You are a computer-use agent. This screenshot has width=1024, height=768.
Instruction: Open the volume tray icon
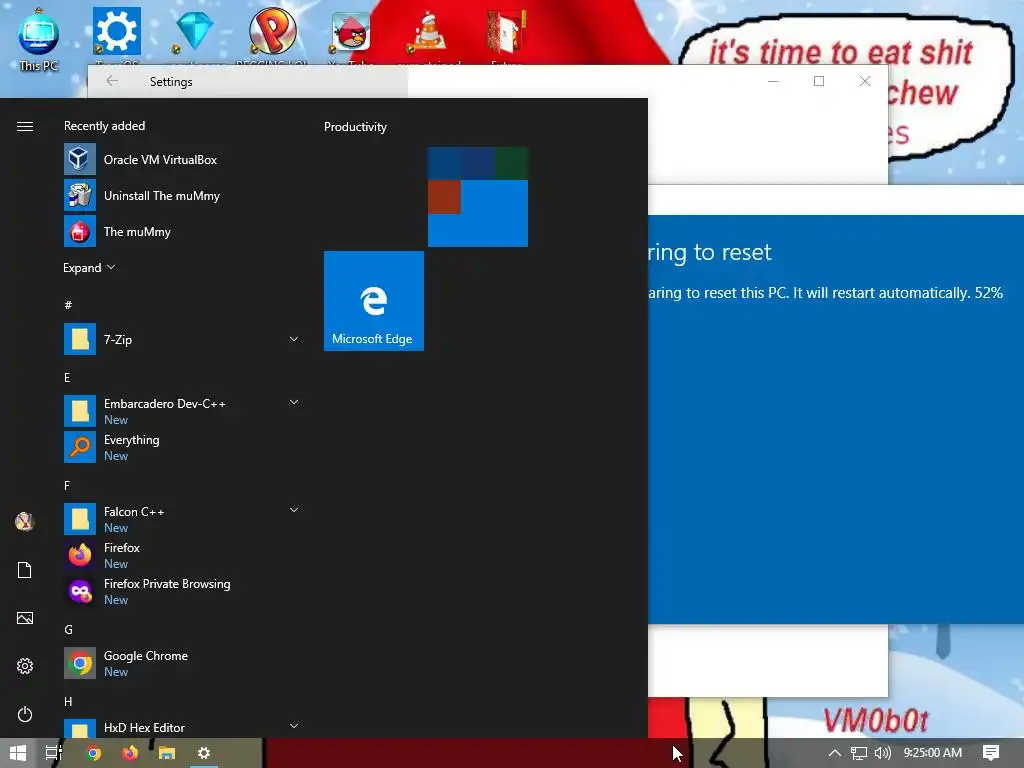point(883,753)
